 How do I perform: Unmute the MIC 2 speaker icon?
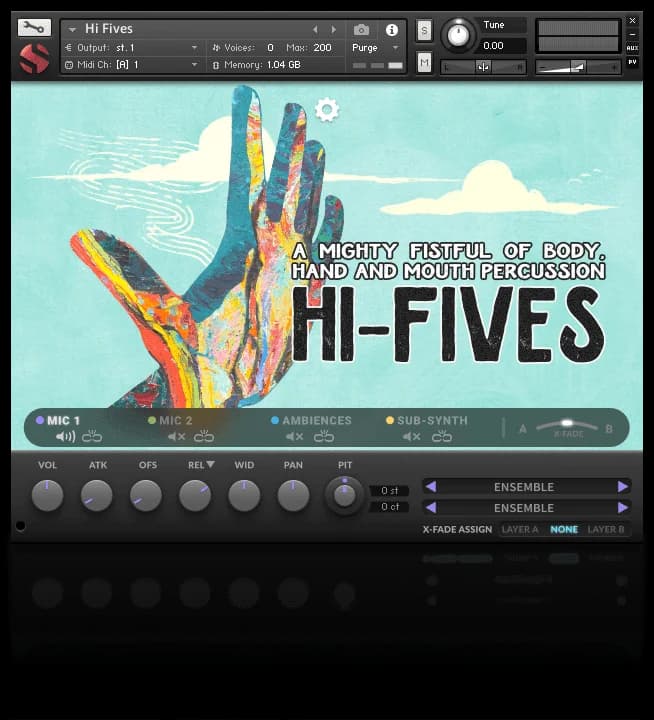coord(176,436)
